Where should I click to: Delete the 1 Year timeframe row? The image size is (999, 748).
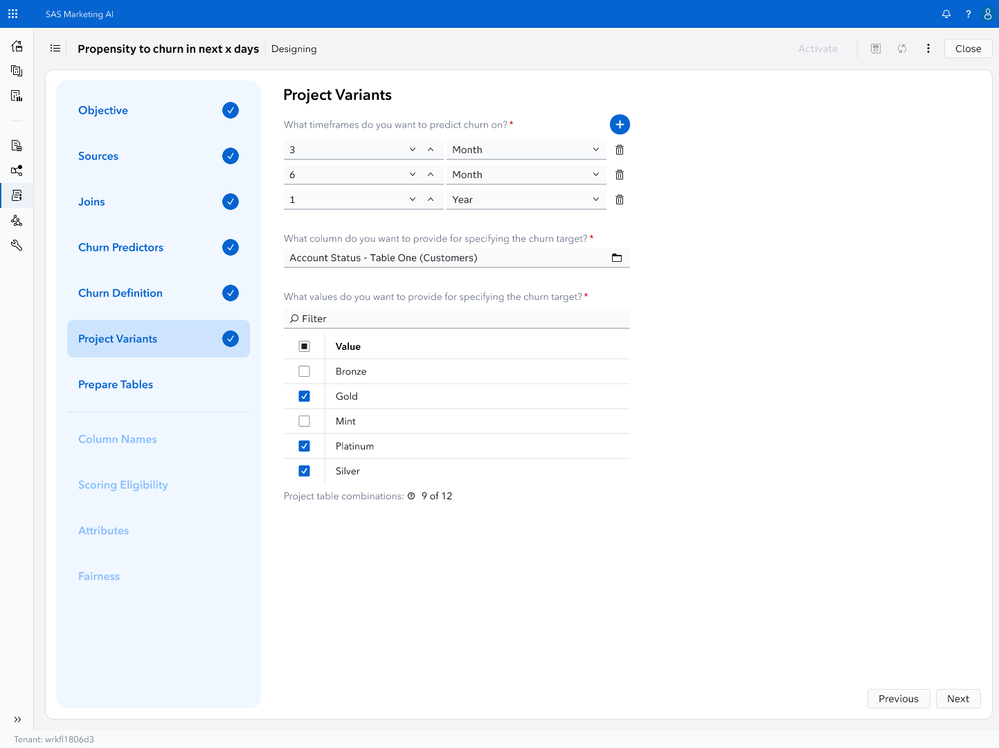pyautogui.click(x=618, y=199)
